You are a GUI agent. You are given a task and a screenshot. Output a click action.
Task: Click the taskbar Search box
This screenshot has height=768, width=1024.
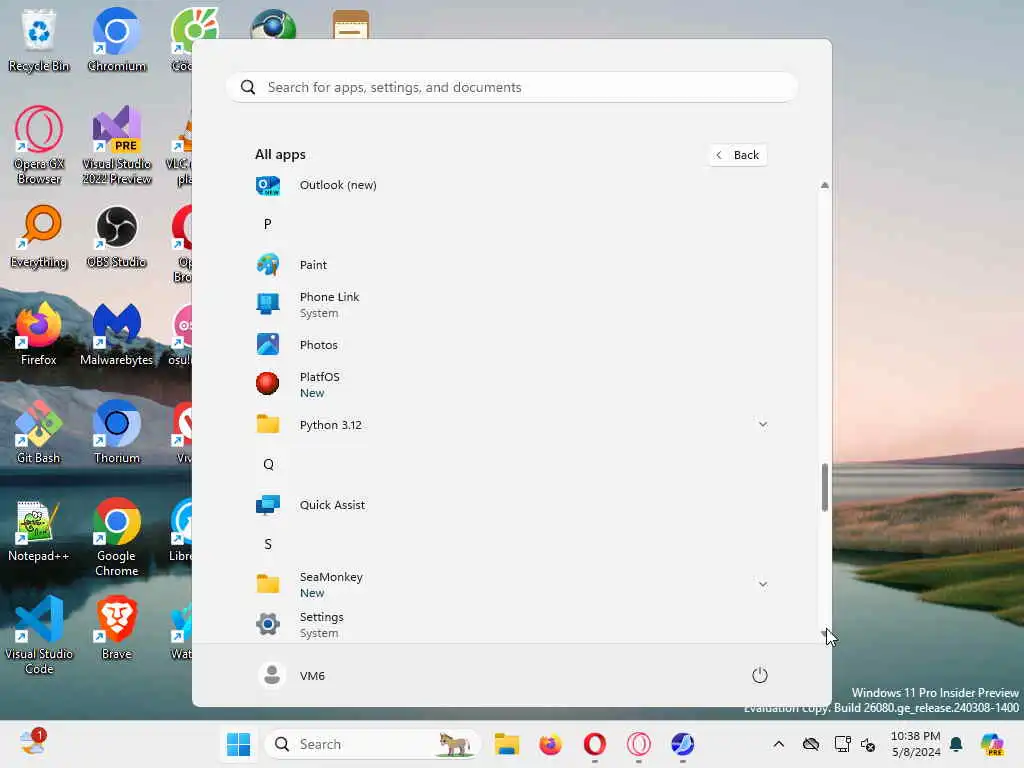pyautogui.click(x=372, y=744)
